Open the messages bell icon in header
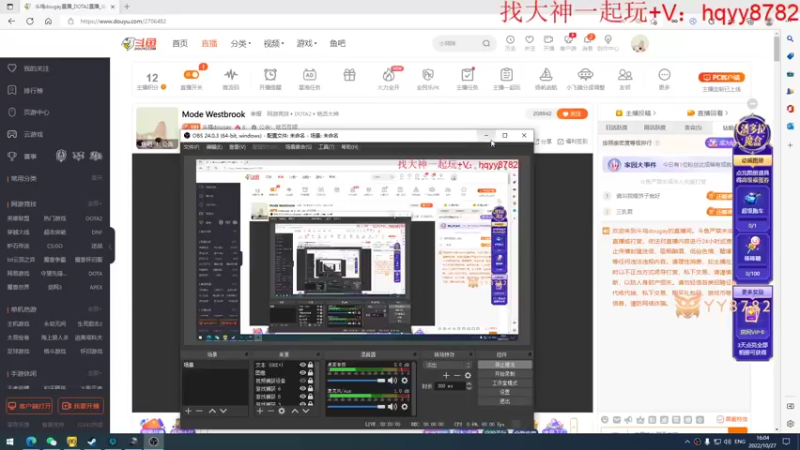The image size is (800, 450). pyautogui.click(x=587, y=40)
